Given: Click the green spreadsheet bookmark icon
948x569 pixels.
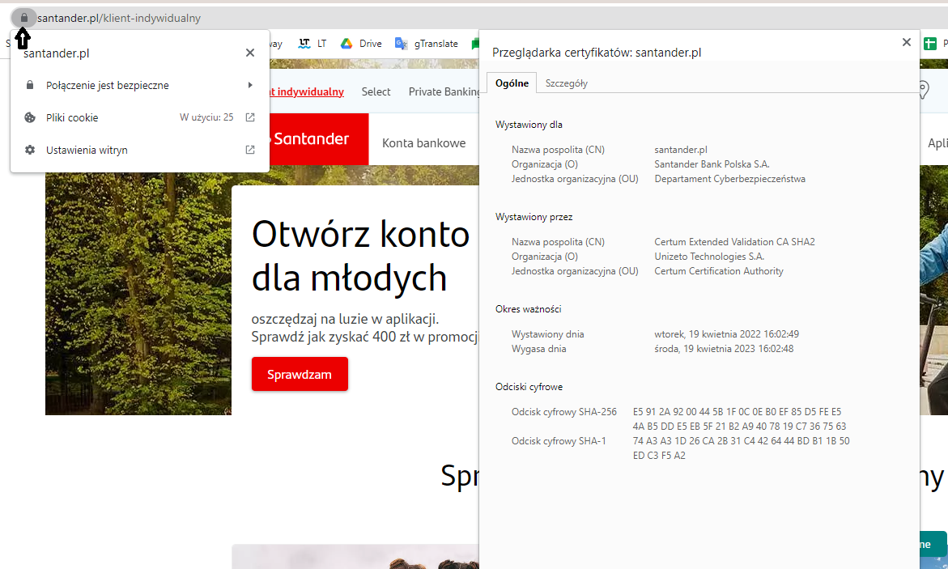Looking at the screenshot, I should tap(930, 44).
